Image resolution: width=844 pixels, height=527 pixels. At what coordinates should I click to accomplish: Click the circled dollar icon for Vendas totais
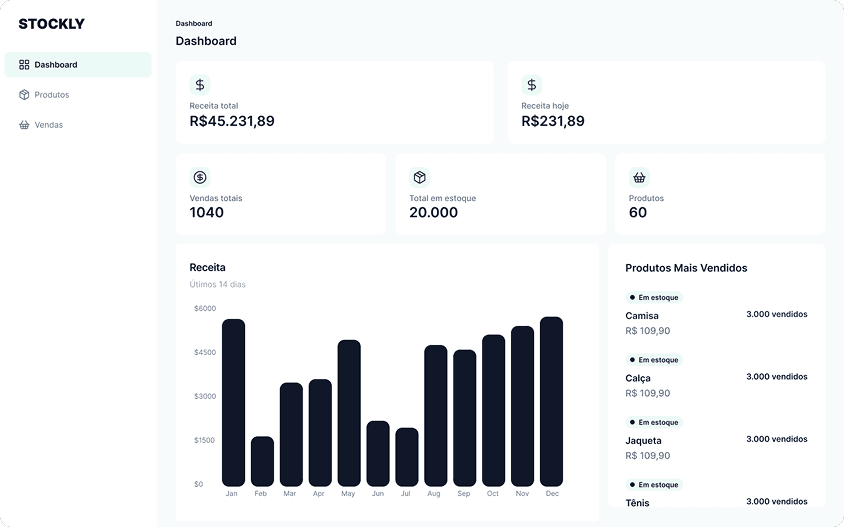[200, 177]
